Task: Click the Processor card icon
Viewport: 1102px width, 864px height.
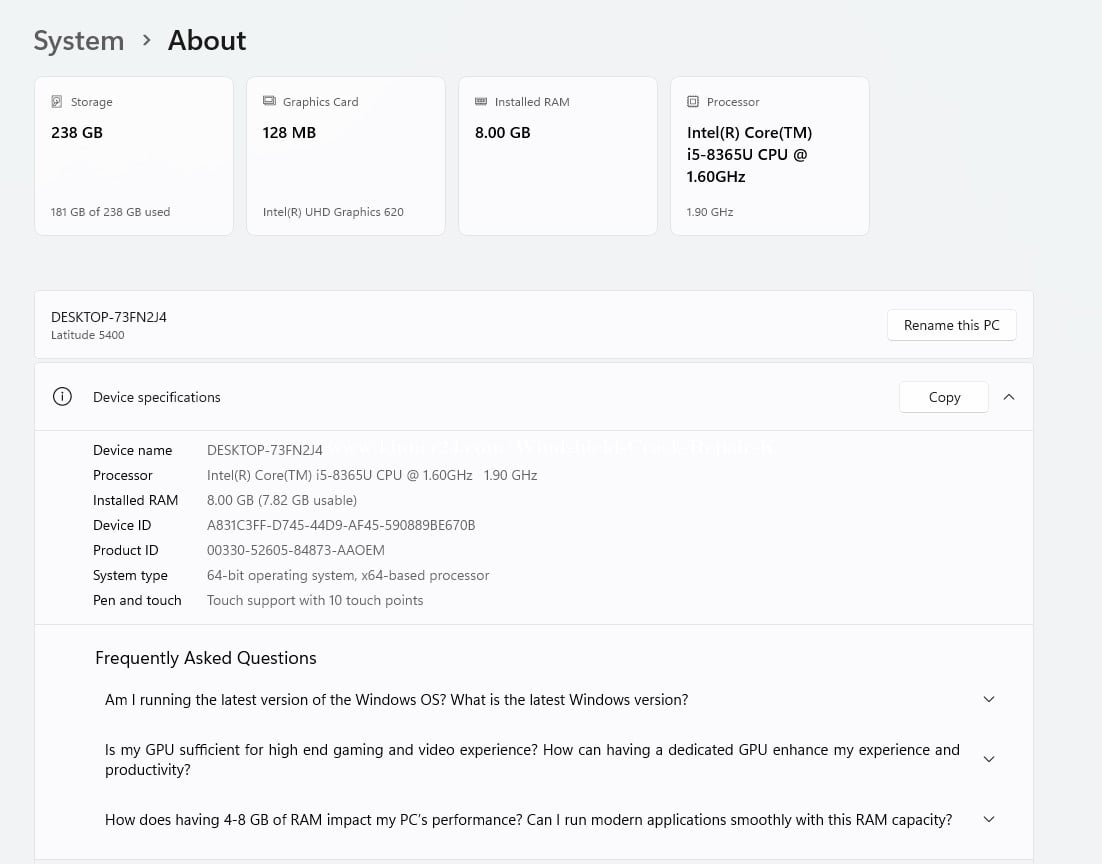Action: tap(693, 102)
